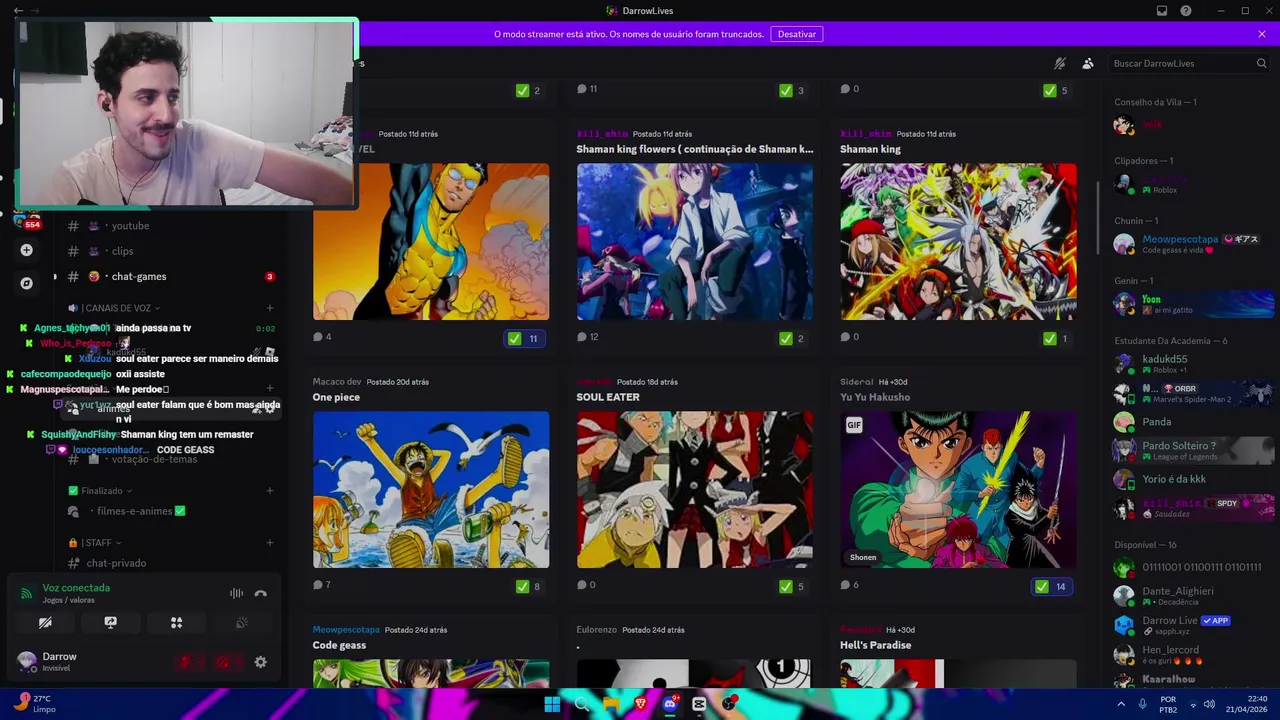This screenshot has height=720, width=1280.
Task: Open the Code geass post title
Action: (x=339, y=645)
